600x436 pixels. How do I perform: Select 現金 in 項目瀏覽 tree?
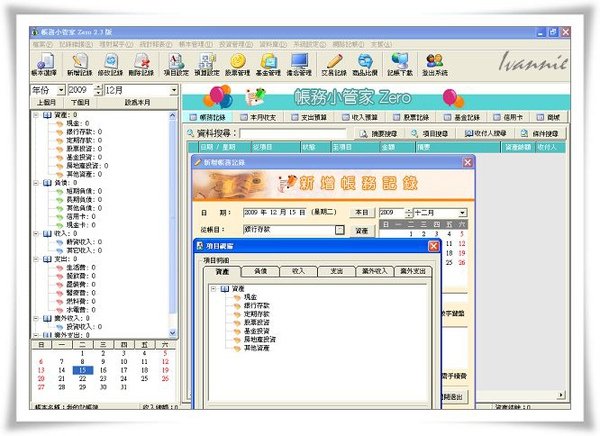[251, 297]
